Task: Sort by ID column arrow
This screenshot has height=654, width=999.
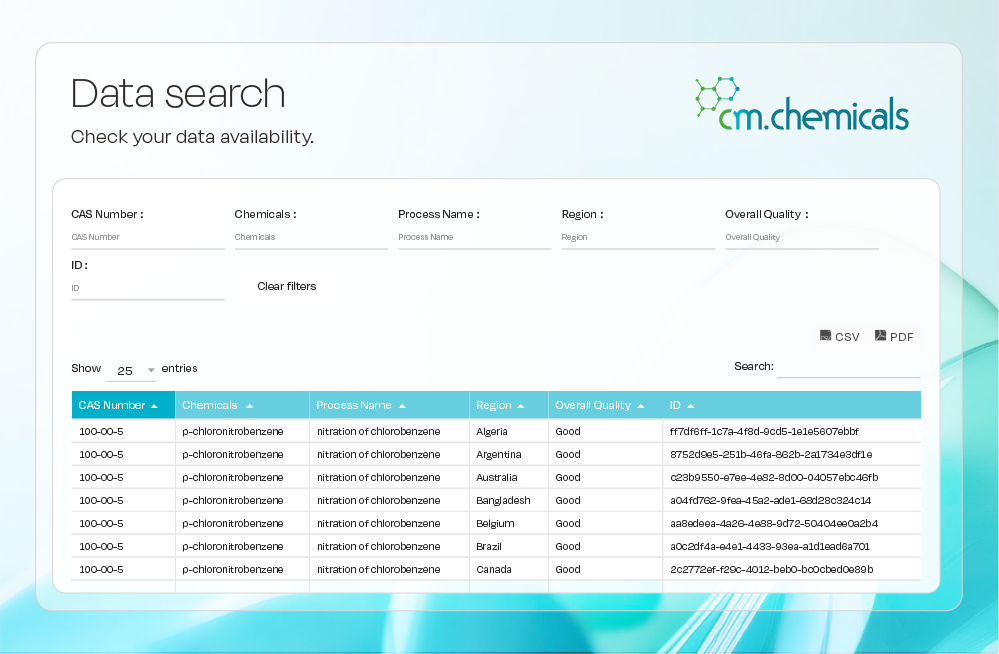Action: [x=690, y=406]
